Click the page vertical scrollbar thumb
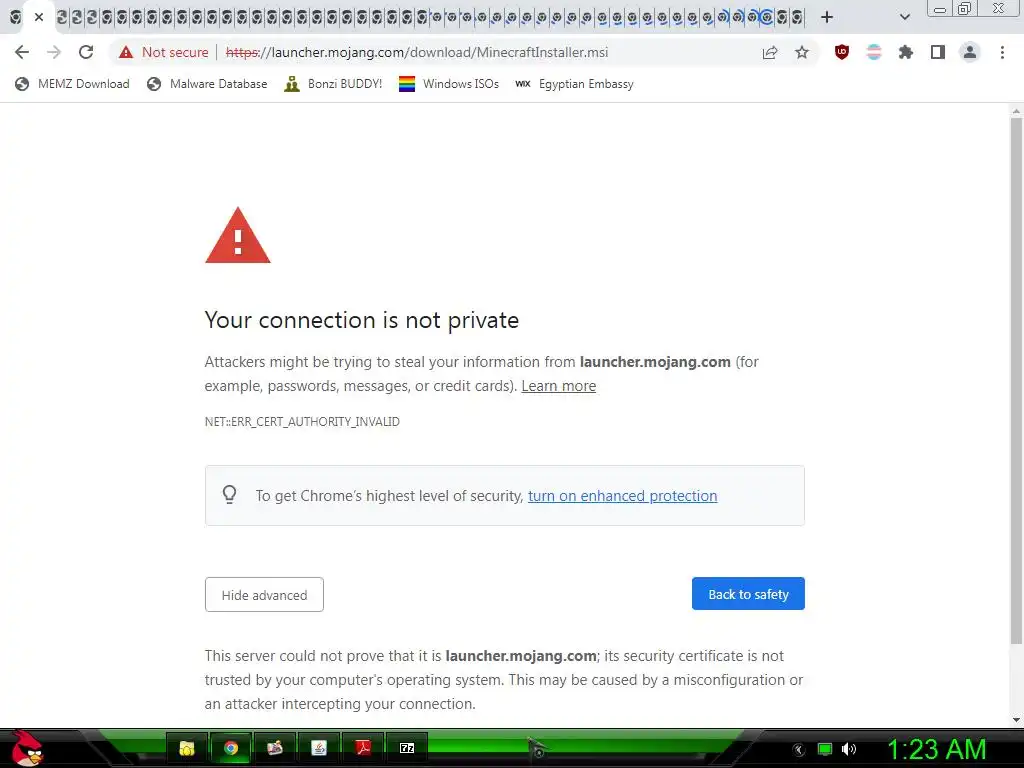 click(x=1016, y=379)
